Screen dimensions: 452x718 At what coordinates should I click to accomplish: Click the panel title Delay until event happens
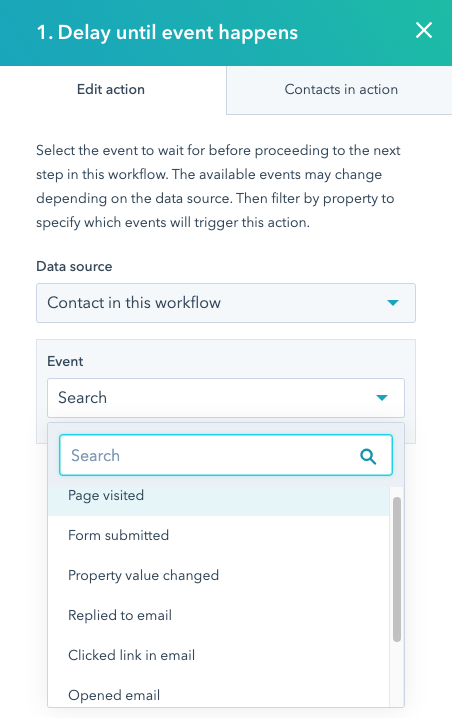167,33
